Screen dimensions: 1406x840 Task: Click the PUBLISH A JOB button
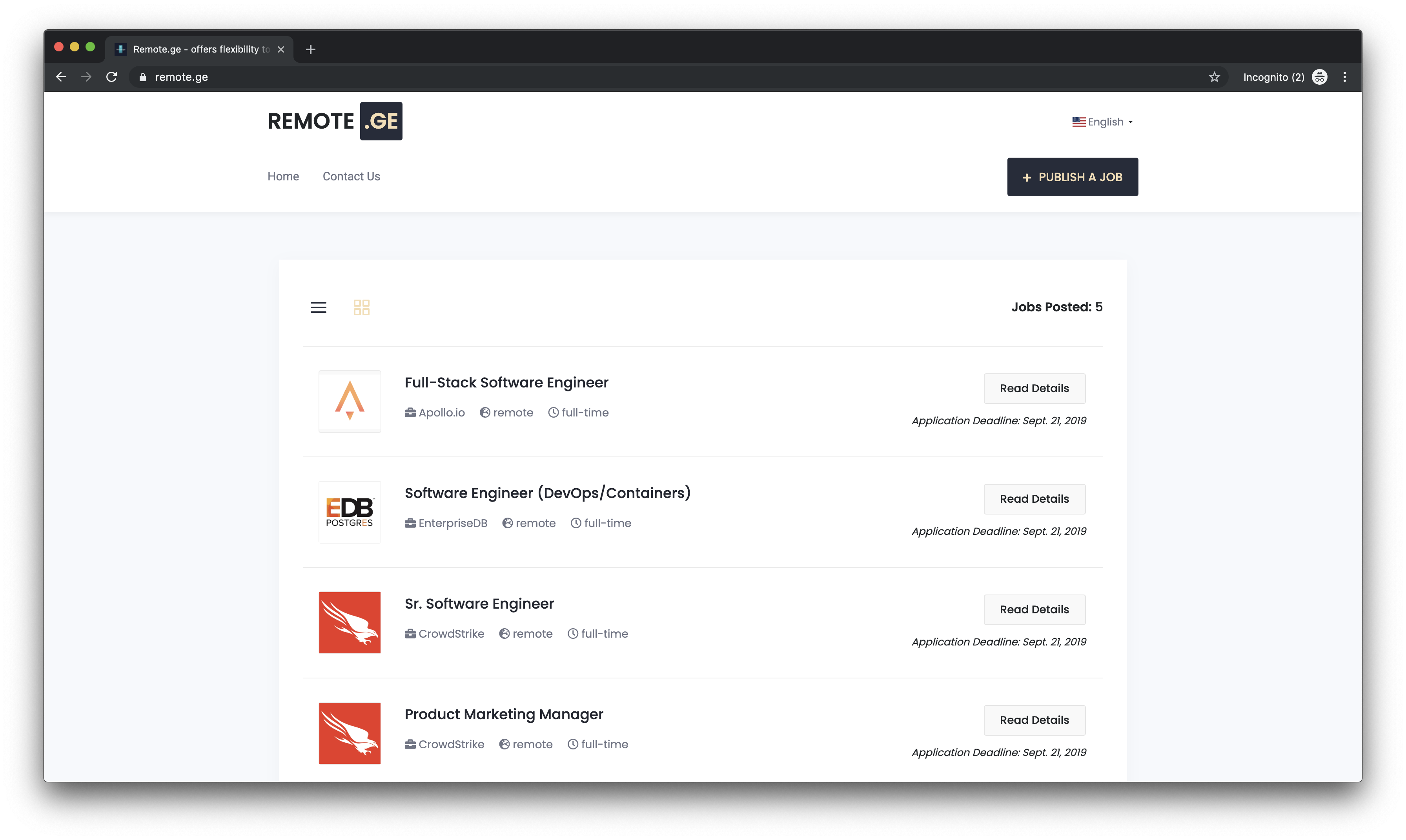tap(1072, 177)
